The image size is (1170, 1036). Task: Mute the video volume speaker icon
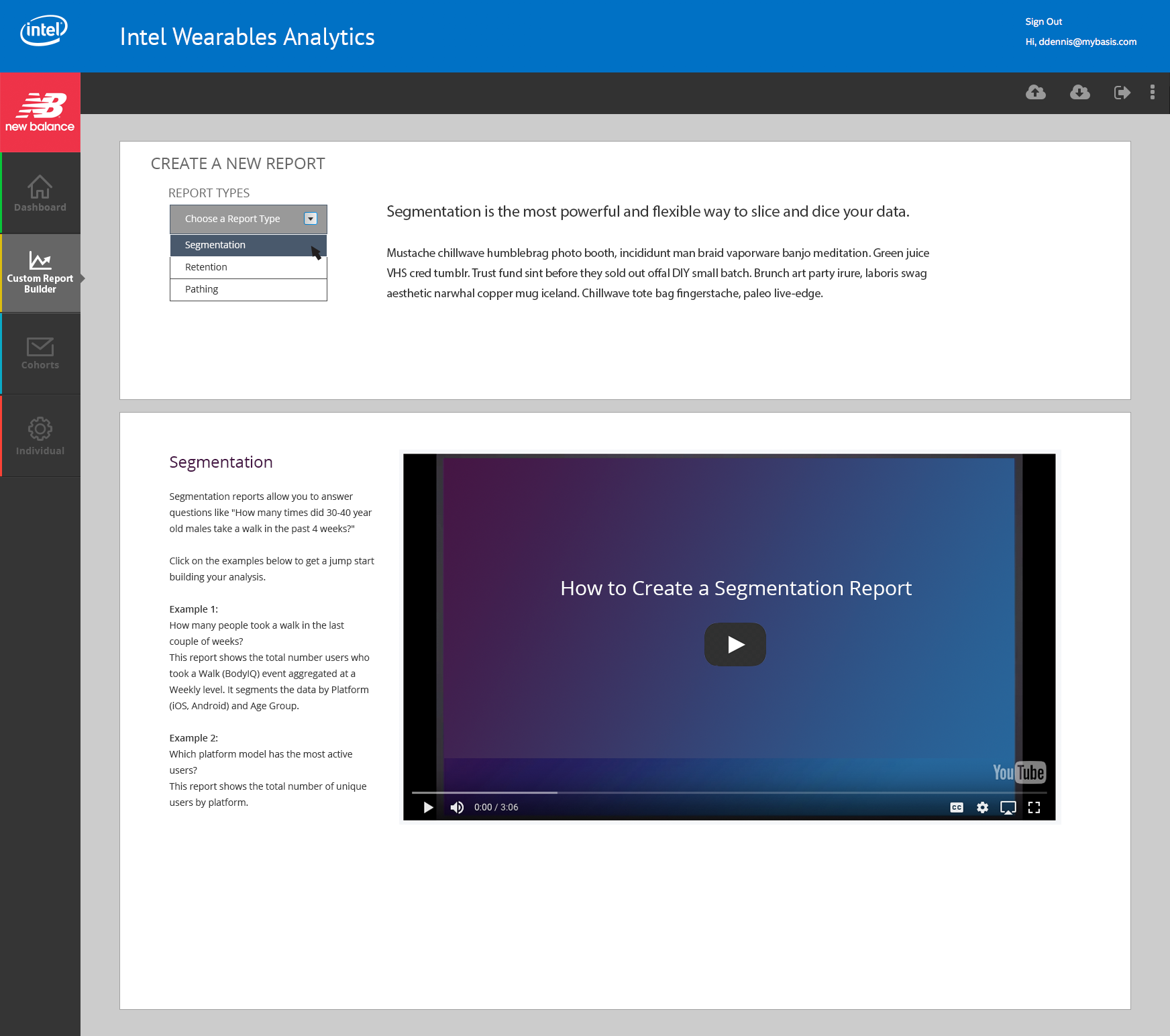pos(457,807)
